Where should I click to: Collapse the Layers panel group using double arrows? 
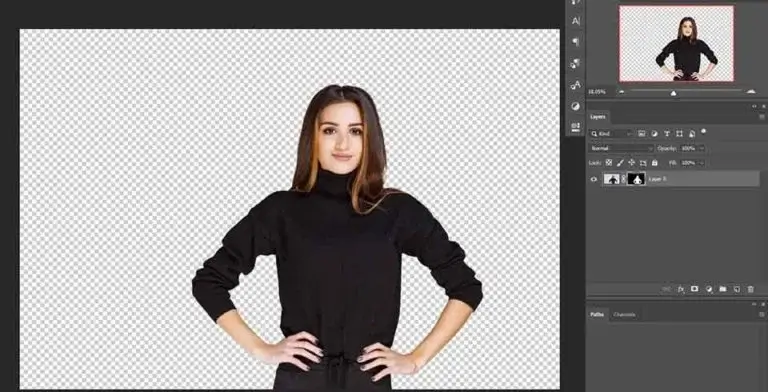pyautogui.click(x=754, y=106)
